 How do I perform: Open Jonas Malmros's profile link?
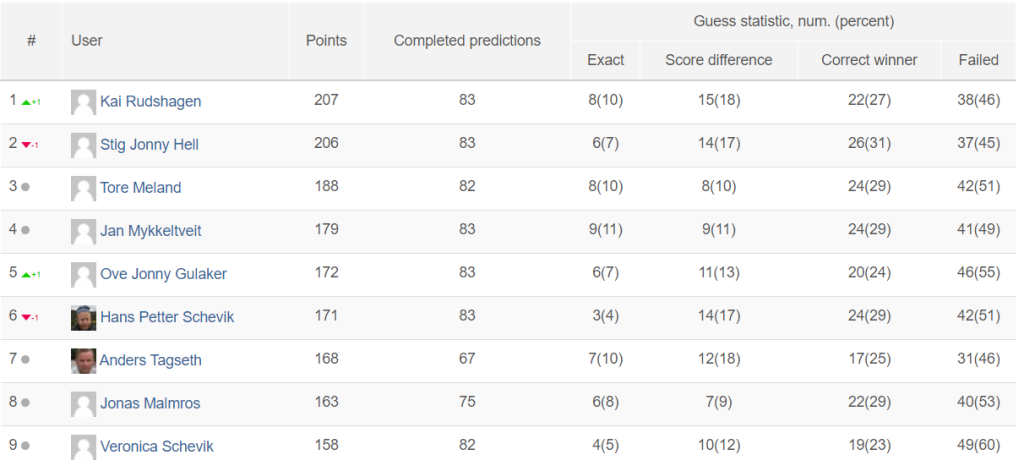coord(150,403)
